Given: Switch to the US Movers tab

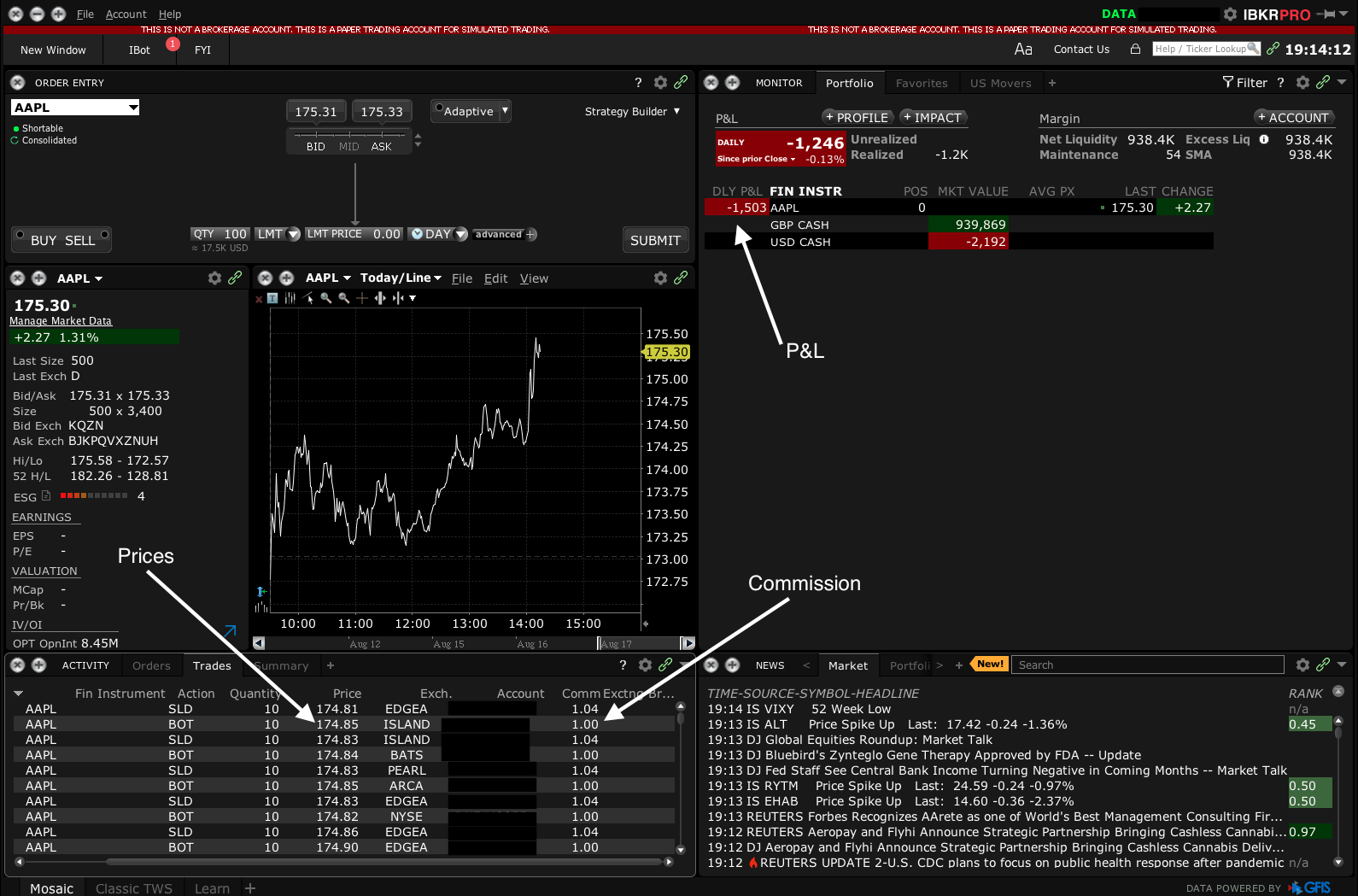Looking at the screenshot, I should [x=1000, y=83].
